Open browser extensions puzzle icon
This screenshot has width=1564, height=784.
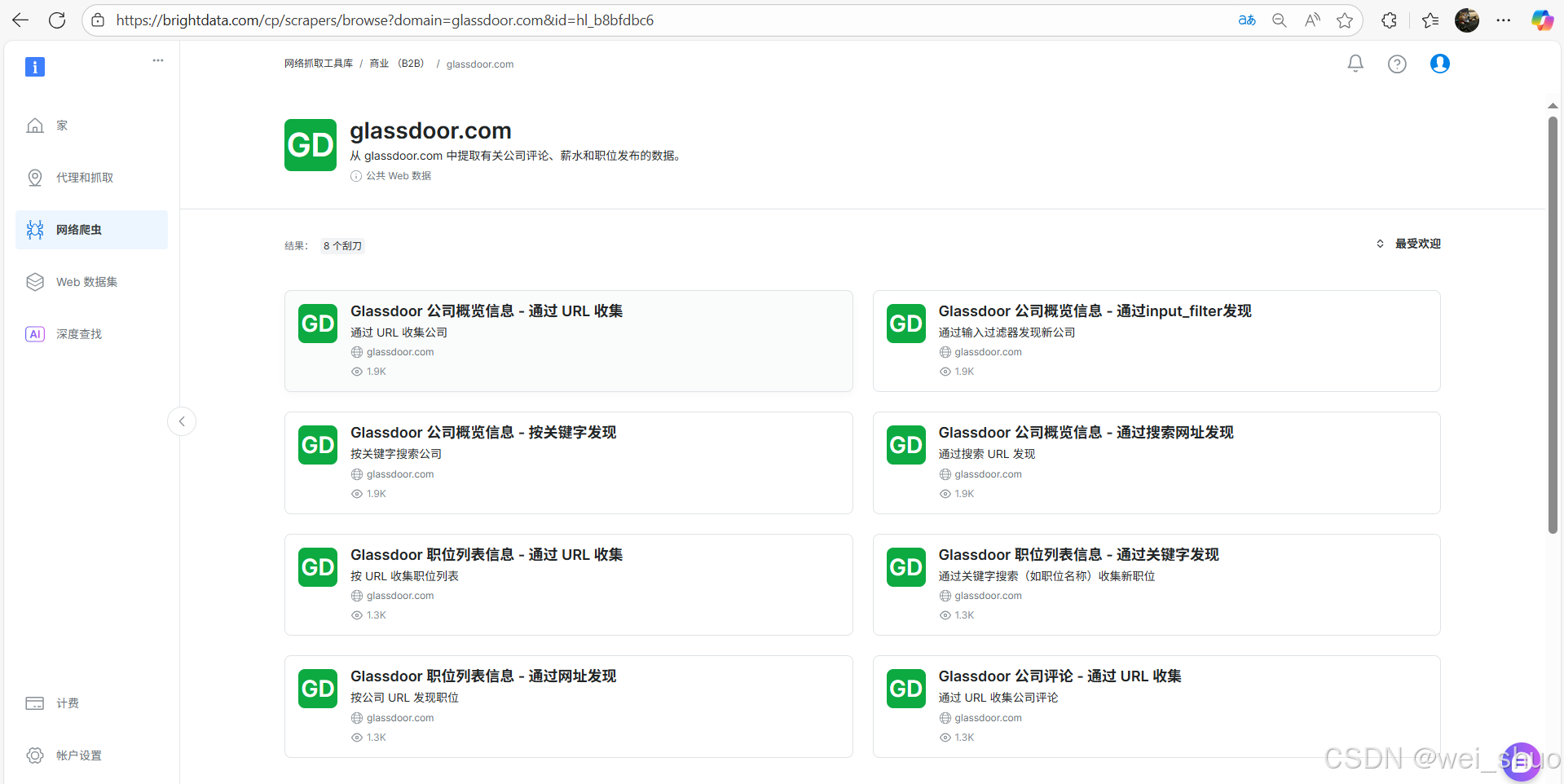tap(1390, 20)
